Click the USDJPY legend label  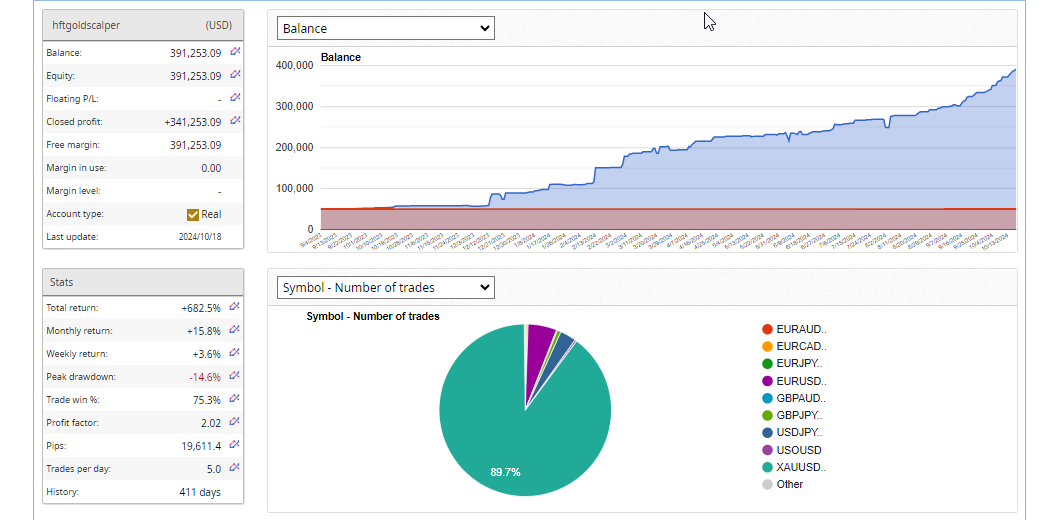click(x=800, y=433)
